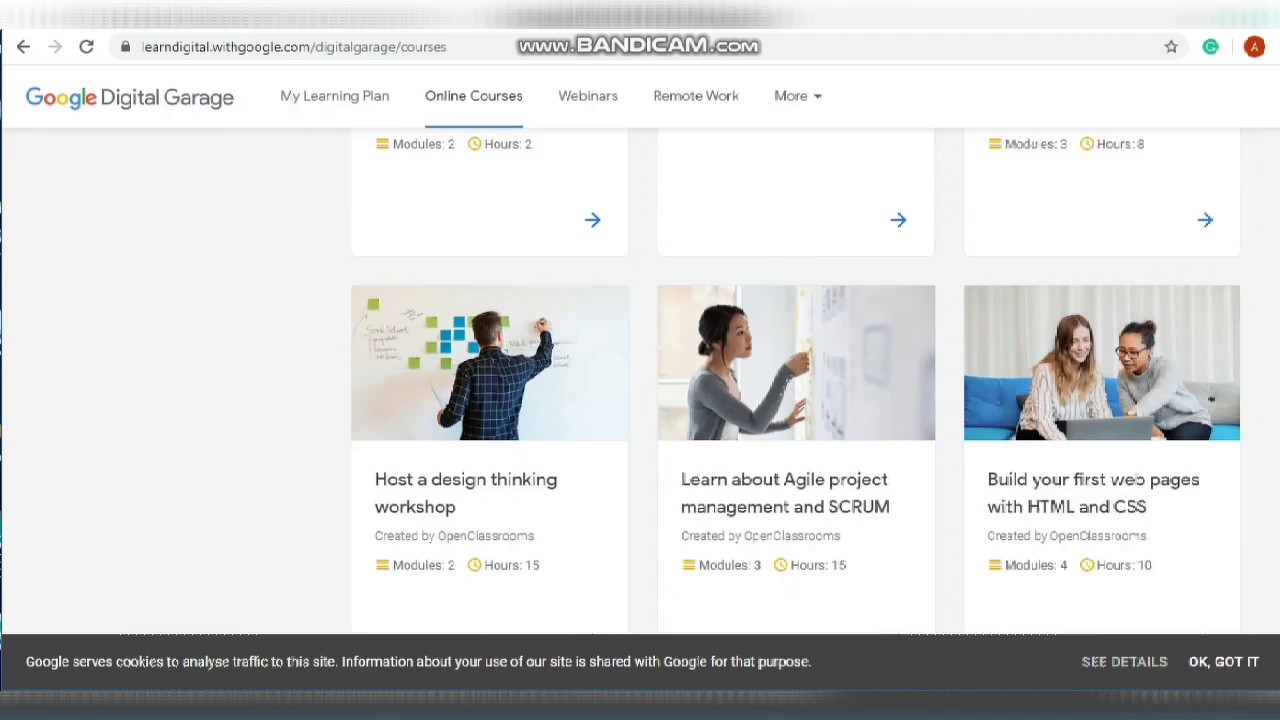Image resolution: width=1280 pixels, height=720 pixels.
Task: Click clock icon on HTML and CSS card
Action: [x=1087, y=565]
